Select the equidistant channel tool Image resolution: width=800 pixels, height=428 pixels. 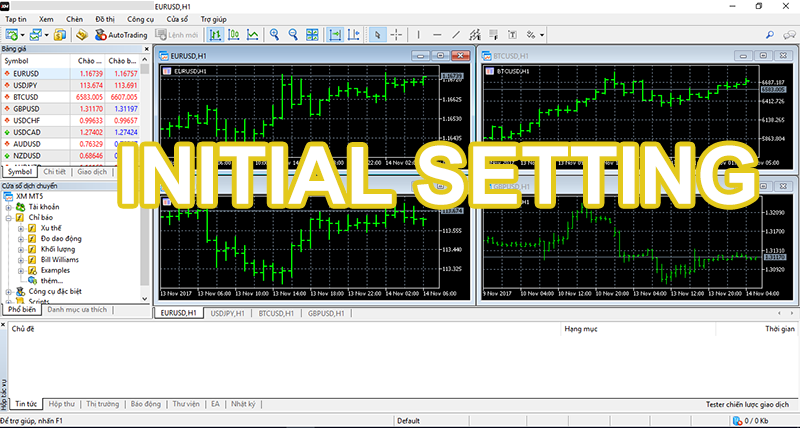475,35
